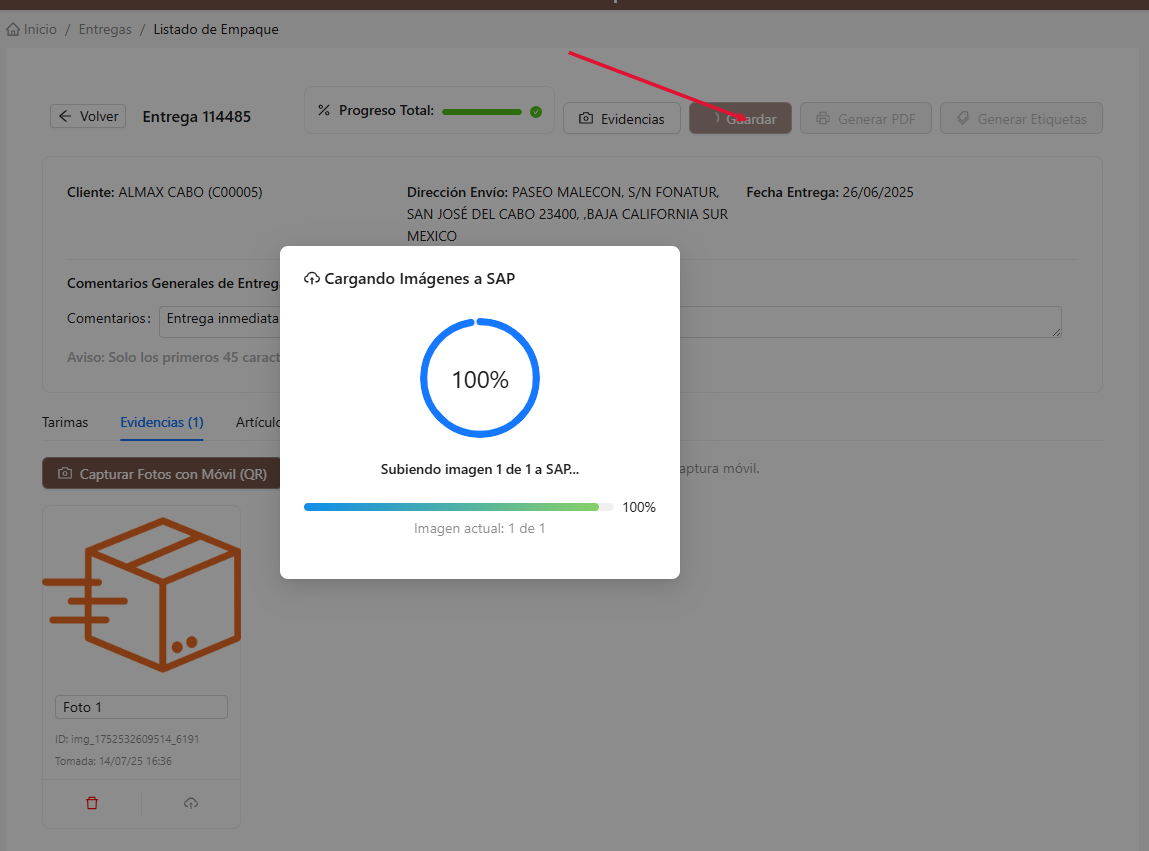The width and height of the screenshot is (1149, 851).
Task: Select Listado de Empaque breadcrumb text
Action: point(215,29)
